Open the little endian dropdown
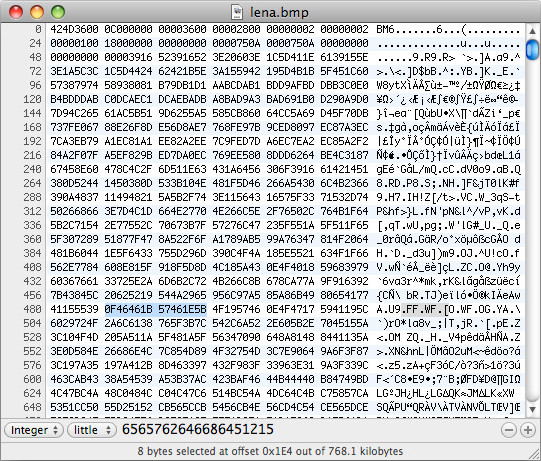Screen dimensions: 541x461 (x=91, y=430)
